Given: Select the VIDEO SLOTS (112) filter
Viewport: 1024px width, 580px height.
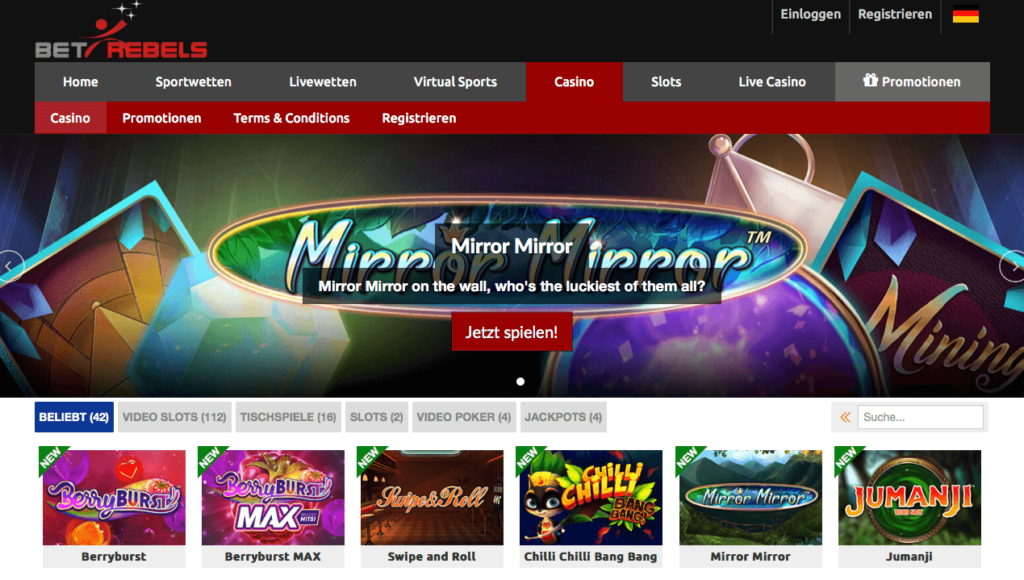Looking at the screenshot, I should (174, 417).
